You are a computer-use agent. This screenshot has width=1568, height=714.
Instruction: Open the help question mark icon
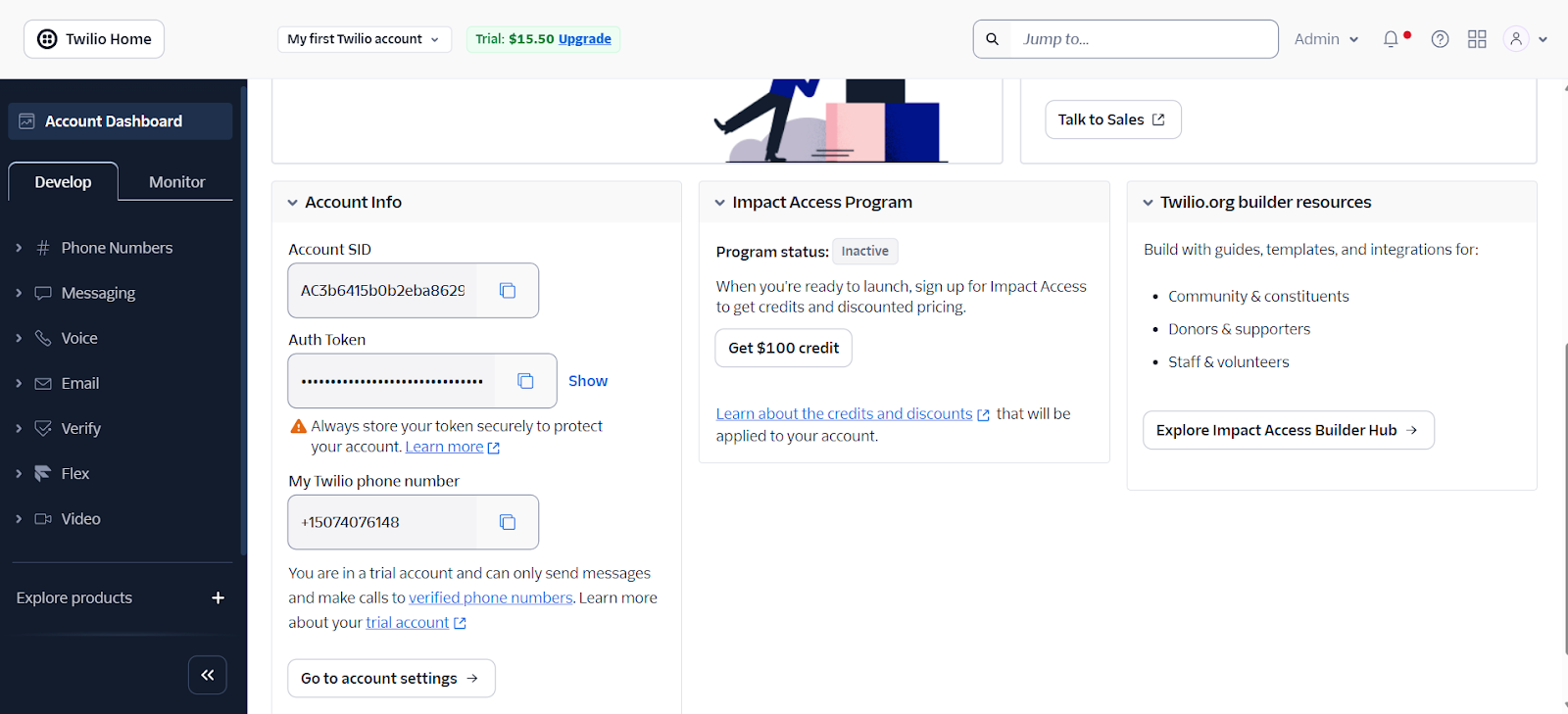point(1440,39)
